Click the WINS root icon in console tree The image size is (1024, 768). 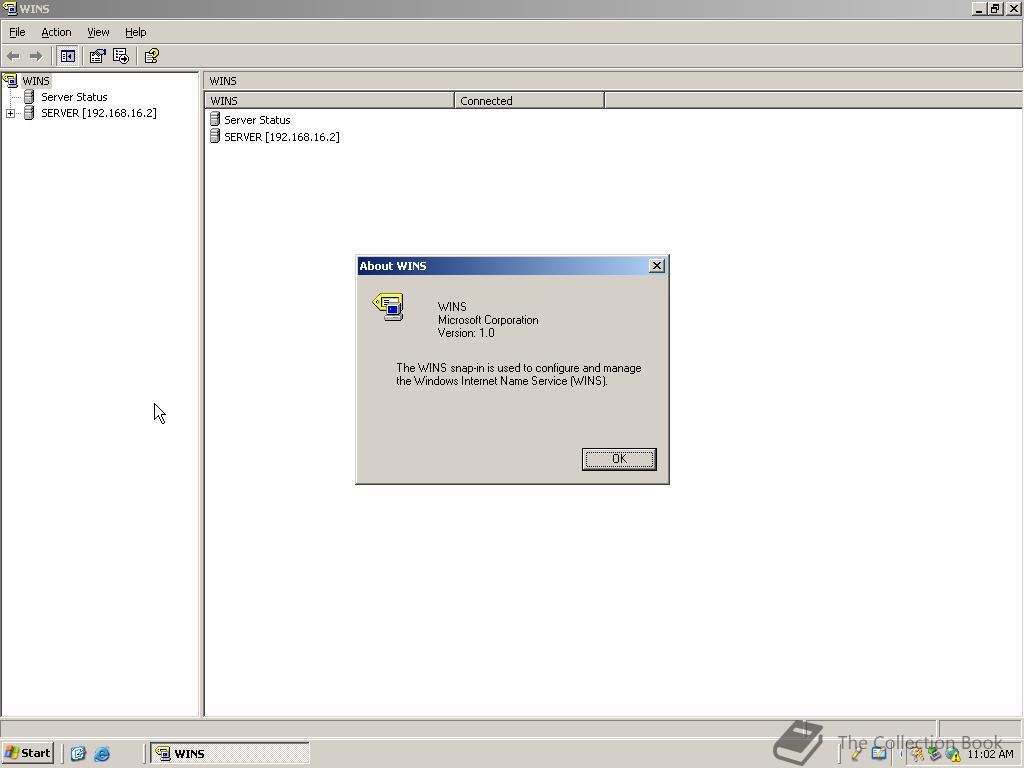[x=10, y=81]
